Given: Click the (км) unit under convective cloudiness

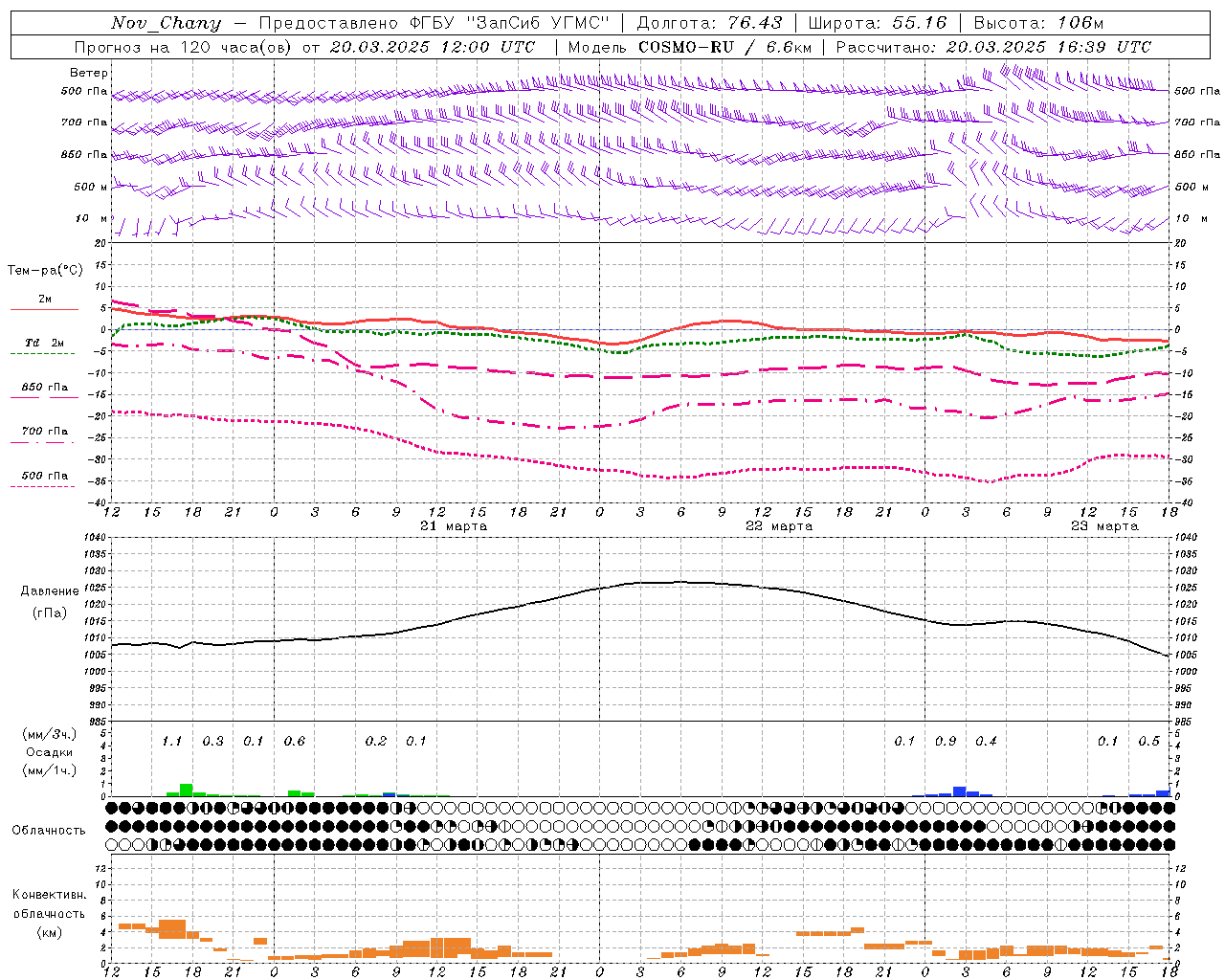Looking at the screenshot, I should [49, 932].
